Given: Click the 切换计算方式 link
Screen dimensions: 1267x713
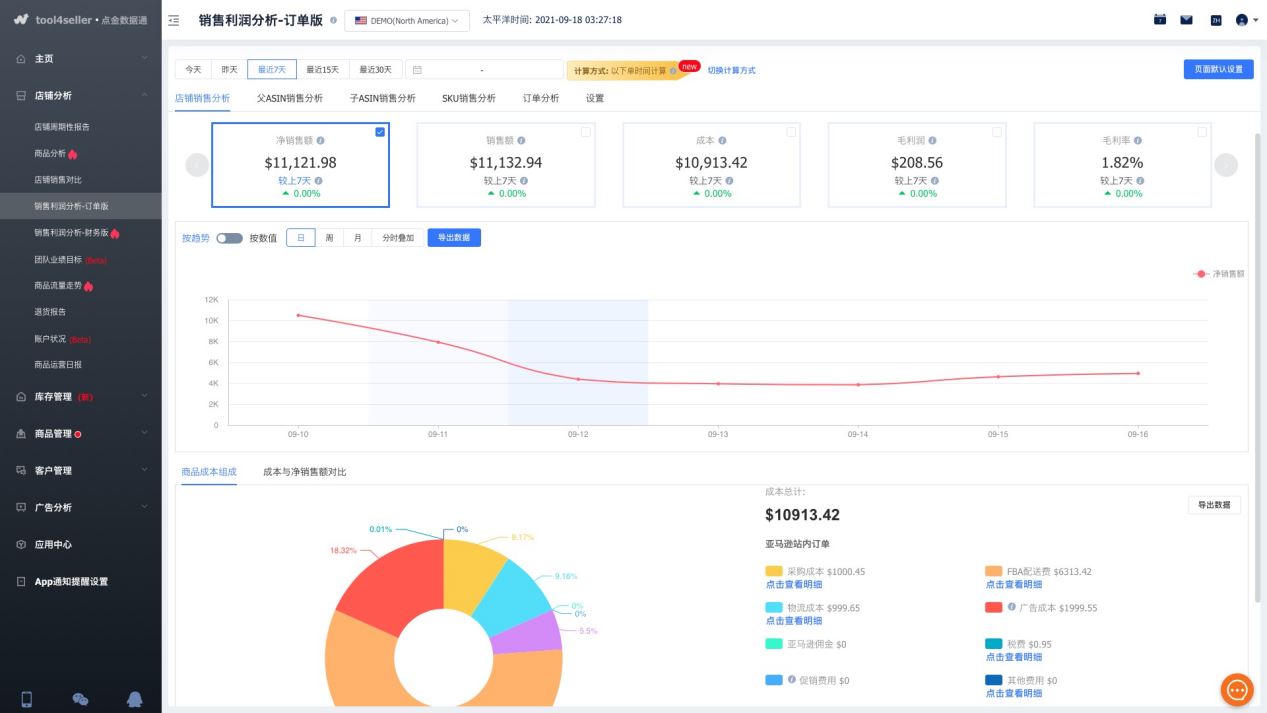Looking at the screenshot, I should [732, 71].
